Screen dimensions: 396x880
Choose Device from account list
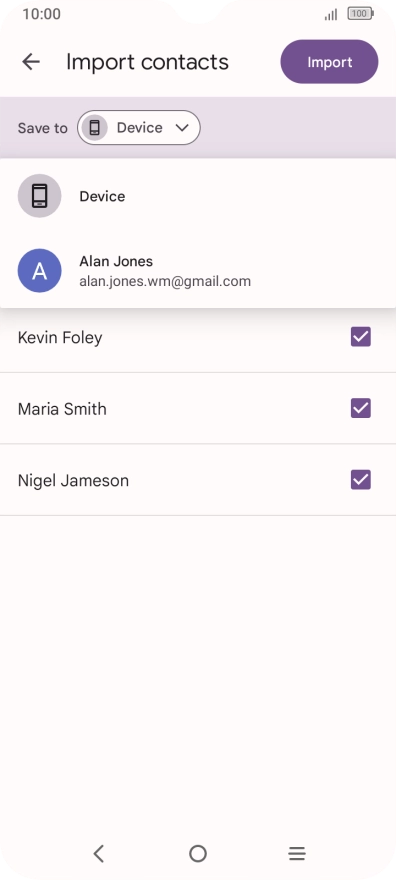point(198,196)
